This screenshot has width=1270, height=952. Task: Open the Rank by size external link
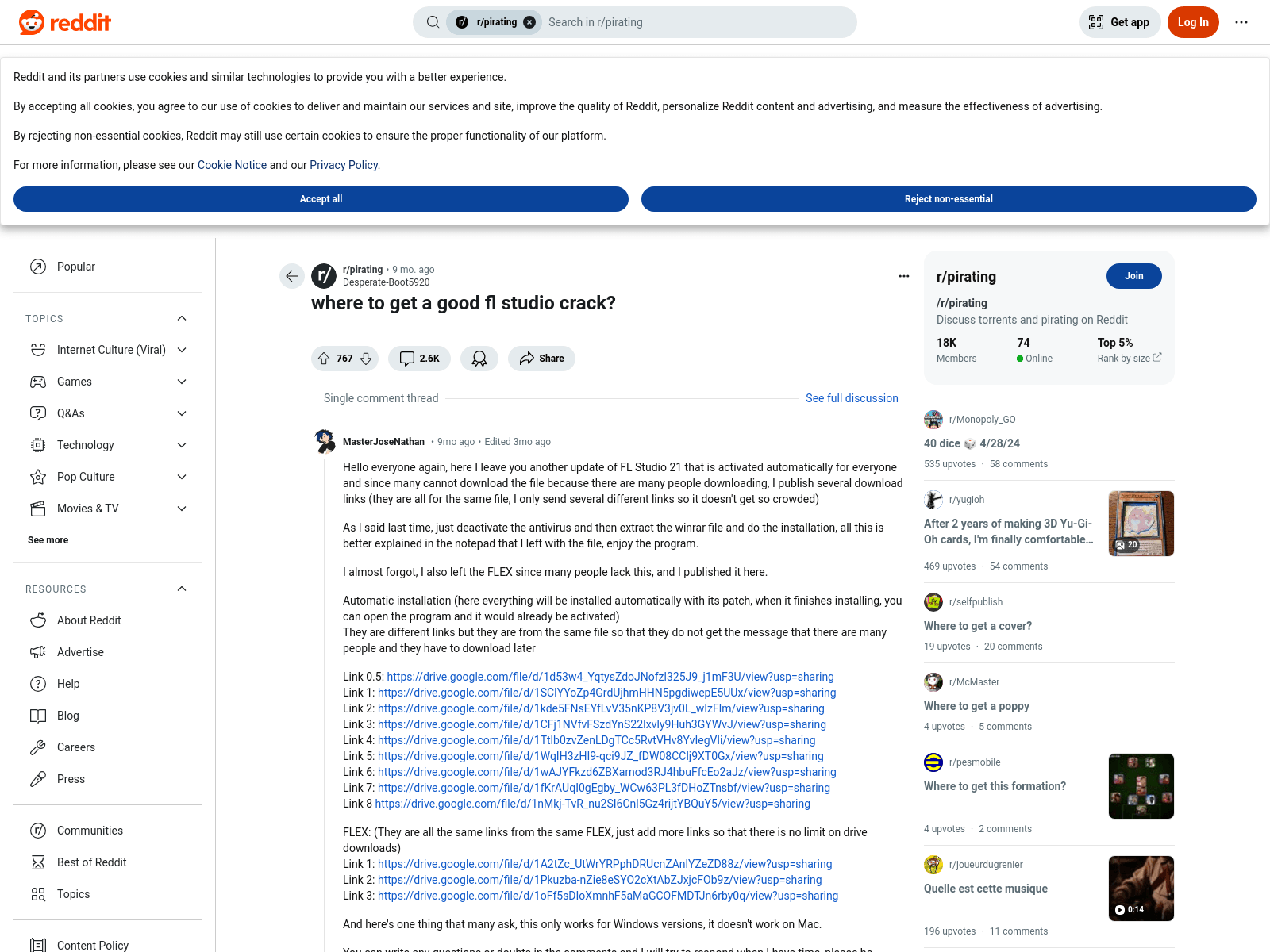pos(1130,359)
